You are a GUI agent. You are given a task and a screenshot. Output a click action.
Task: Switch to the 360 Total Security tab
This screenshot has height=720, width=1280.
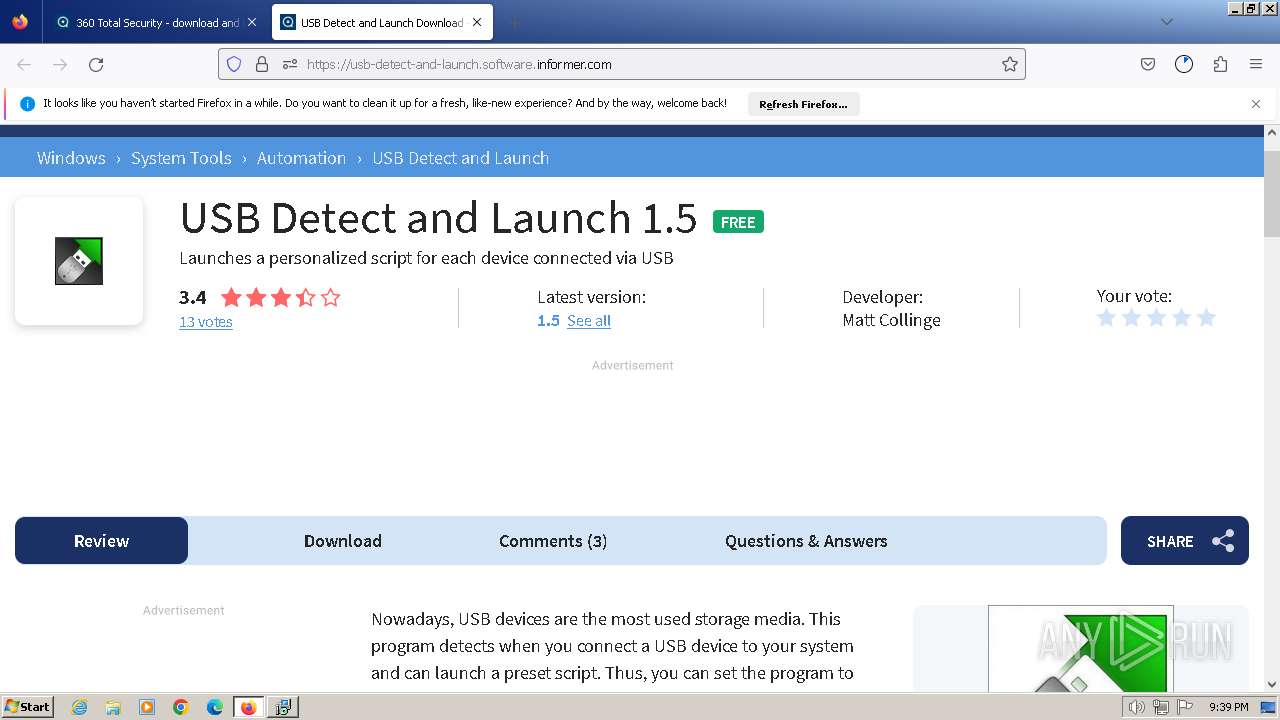[x=156, y=22]
